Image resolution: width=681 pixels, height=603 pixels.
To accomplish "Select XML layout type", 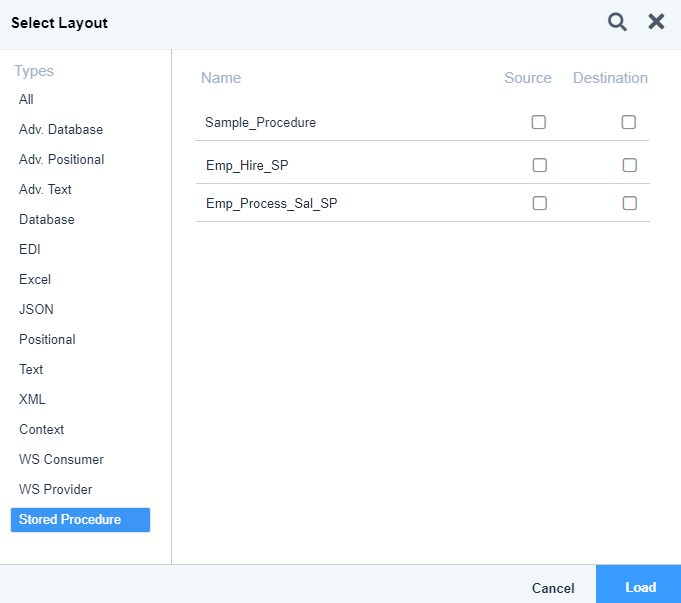I will pos(32,399).
